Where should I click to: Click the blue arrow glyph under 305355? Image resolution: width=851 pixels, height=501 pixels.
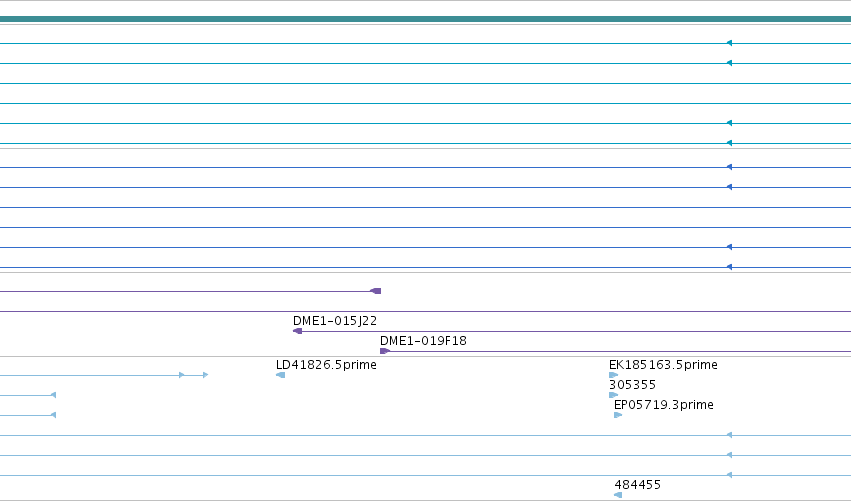(614, 395)
